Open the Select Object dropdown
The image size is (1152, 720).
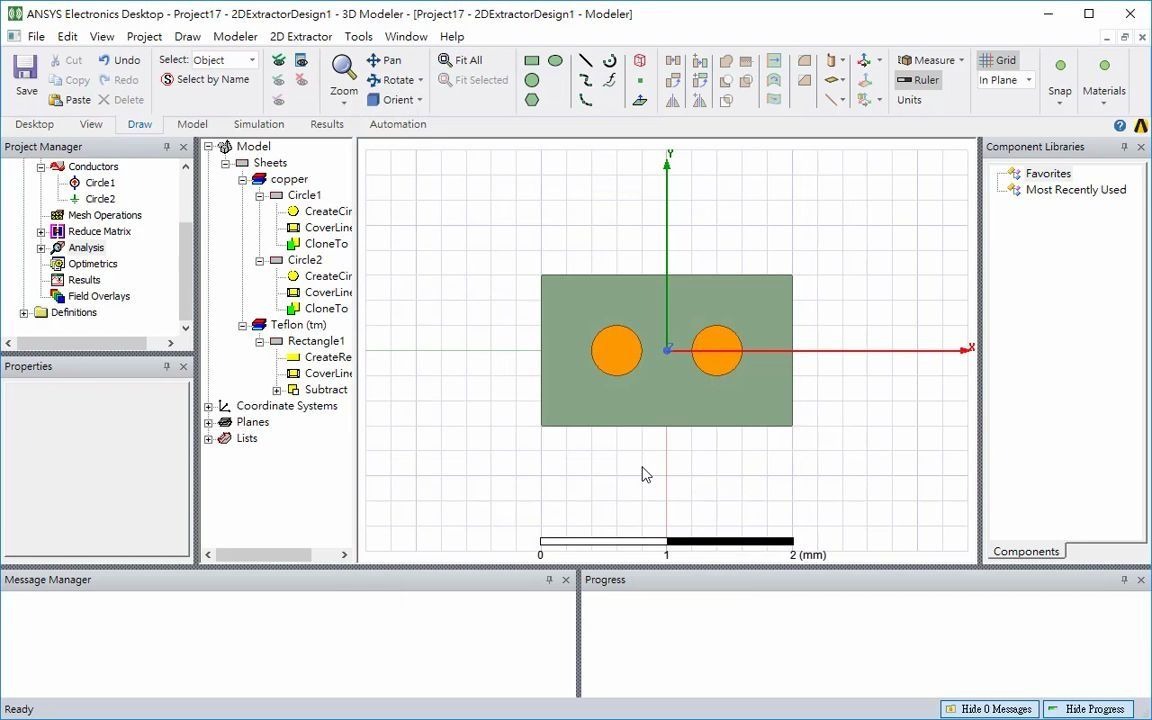click(223, 59)
